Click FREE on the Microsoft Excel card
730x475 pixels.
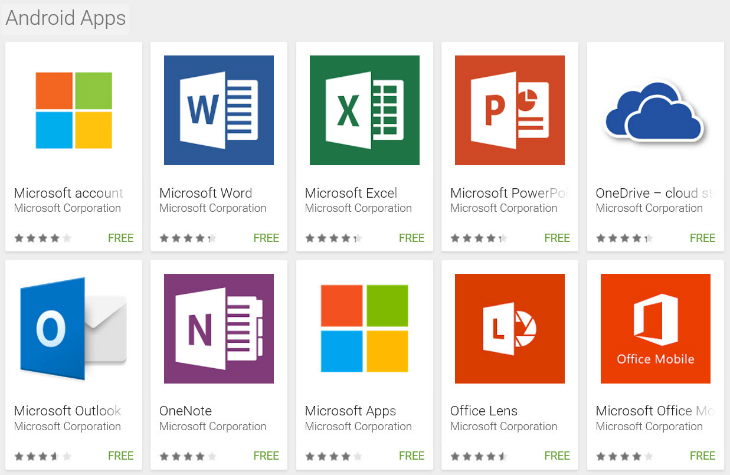412,238
